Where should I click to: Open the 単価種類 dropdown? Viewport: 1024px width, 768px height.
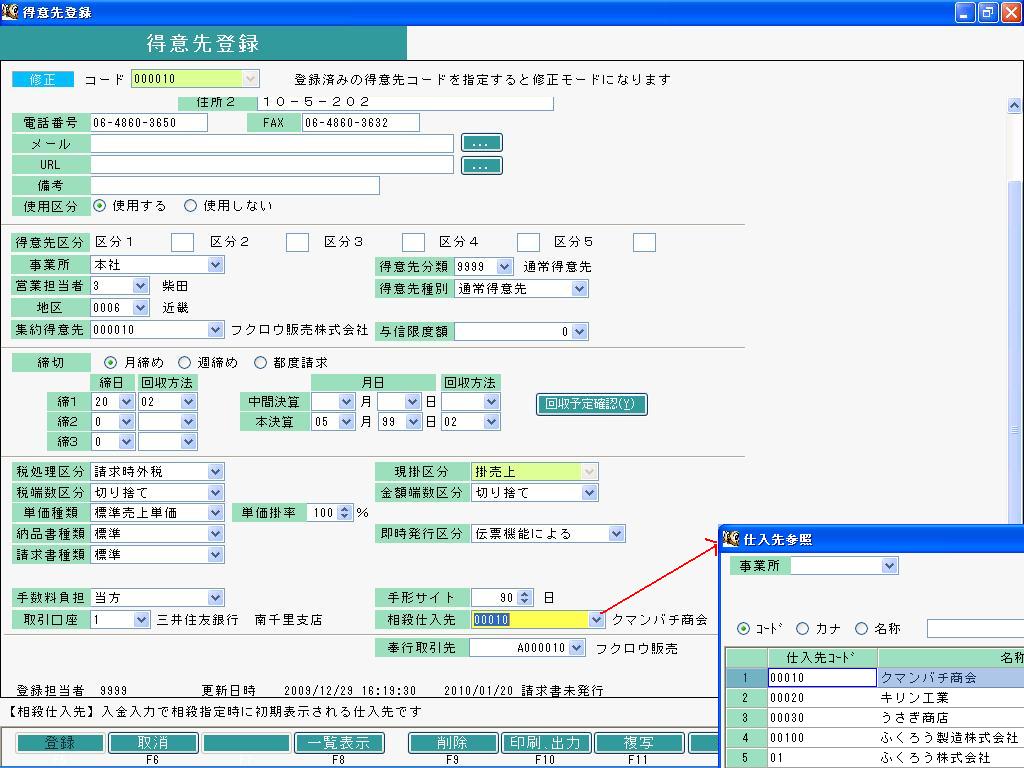[x=216, y=513]
